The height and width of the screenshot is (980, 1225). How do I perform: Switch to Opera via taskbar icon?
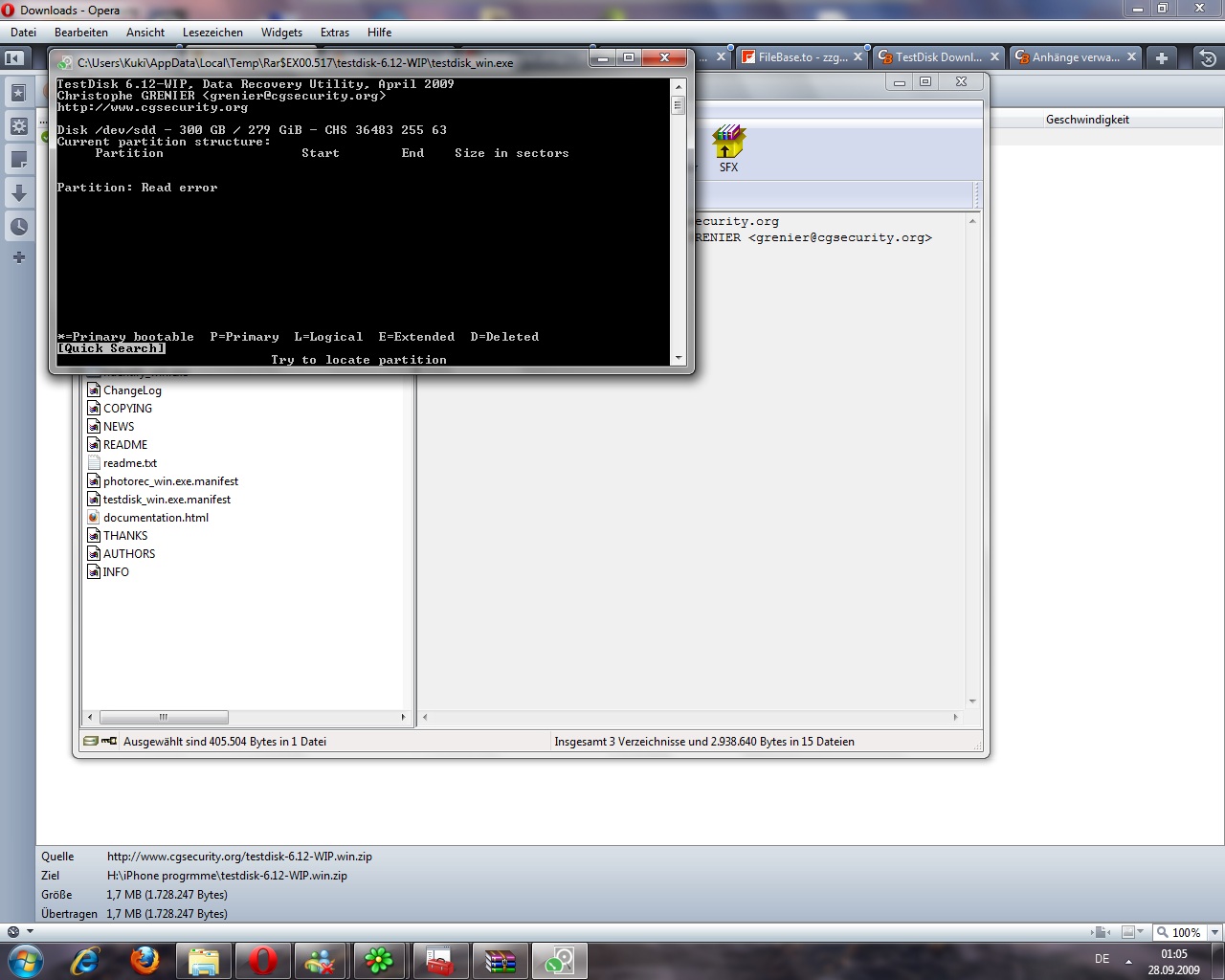[x=263, y=961]
